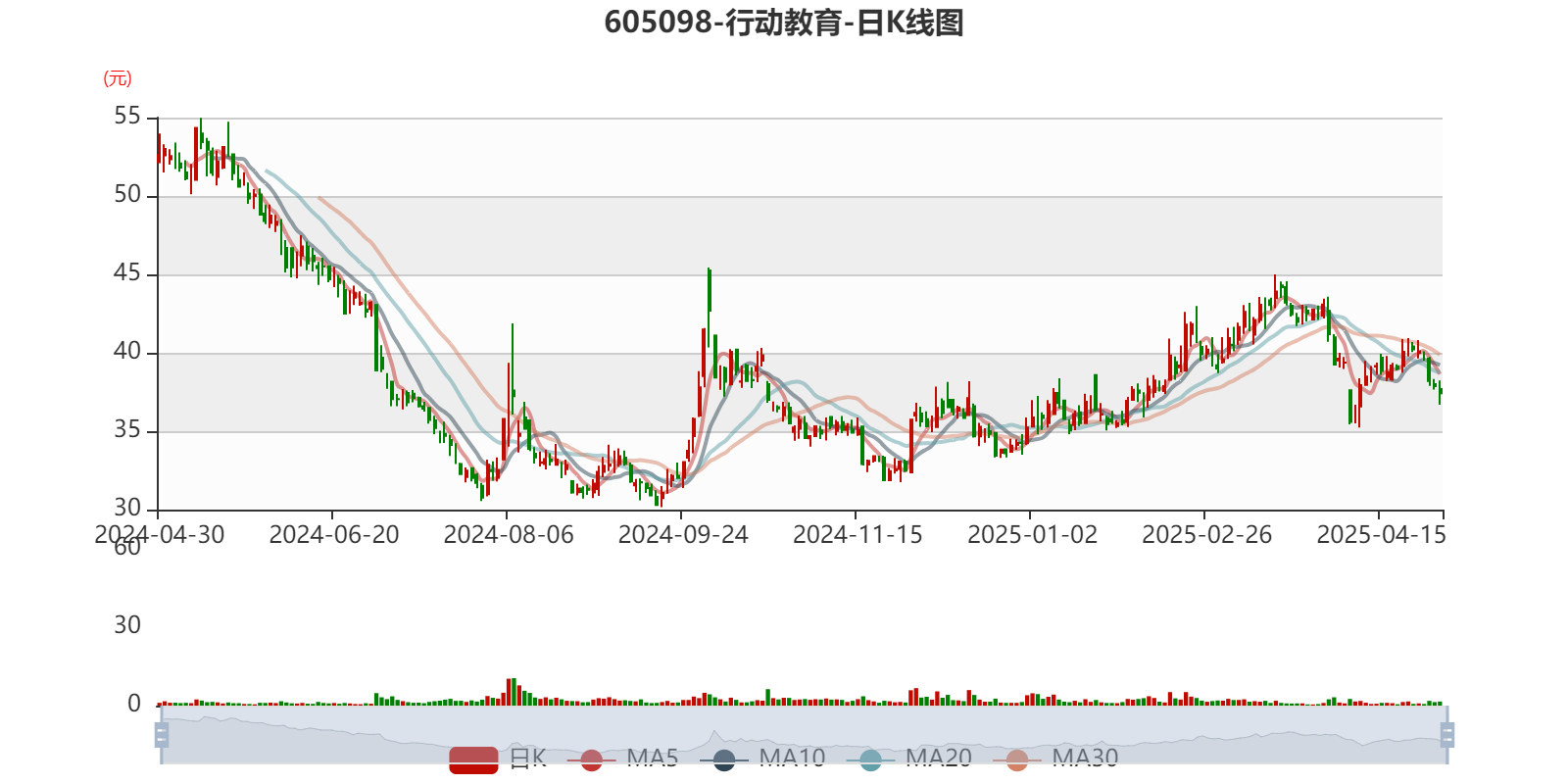Click the 40 price axis label
1568x784 pixels.
click(127, 352)
